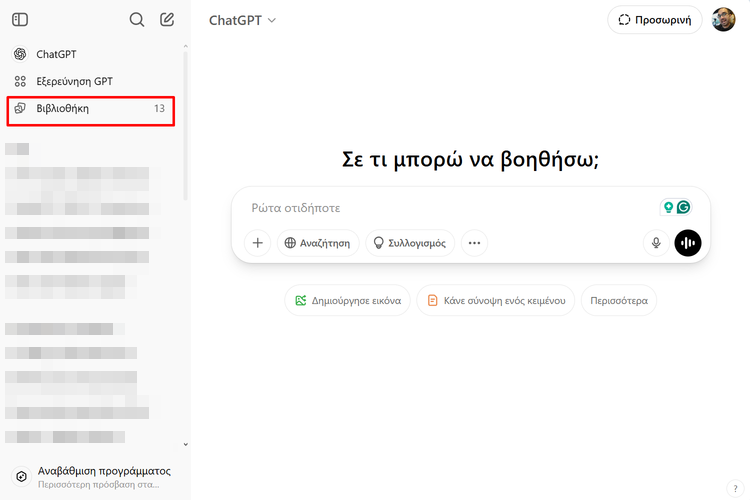The width and height of the screenshot is (750, 500).
Task: Open the three-dots more tools menu
Action: pos(474,243)
